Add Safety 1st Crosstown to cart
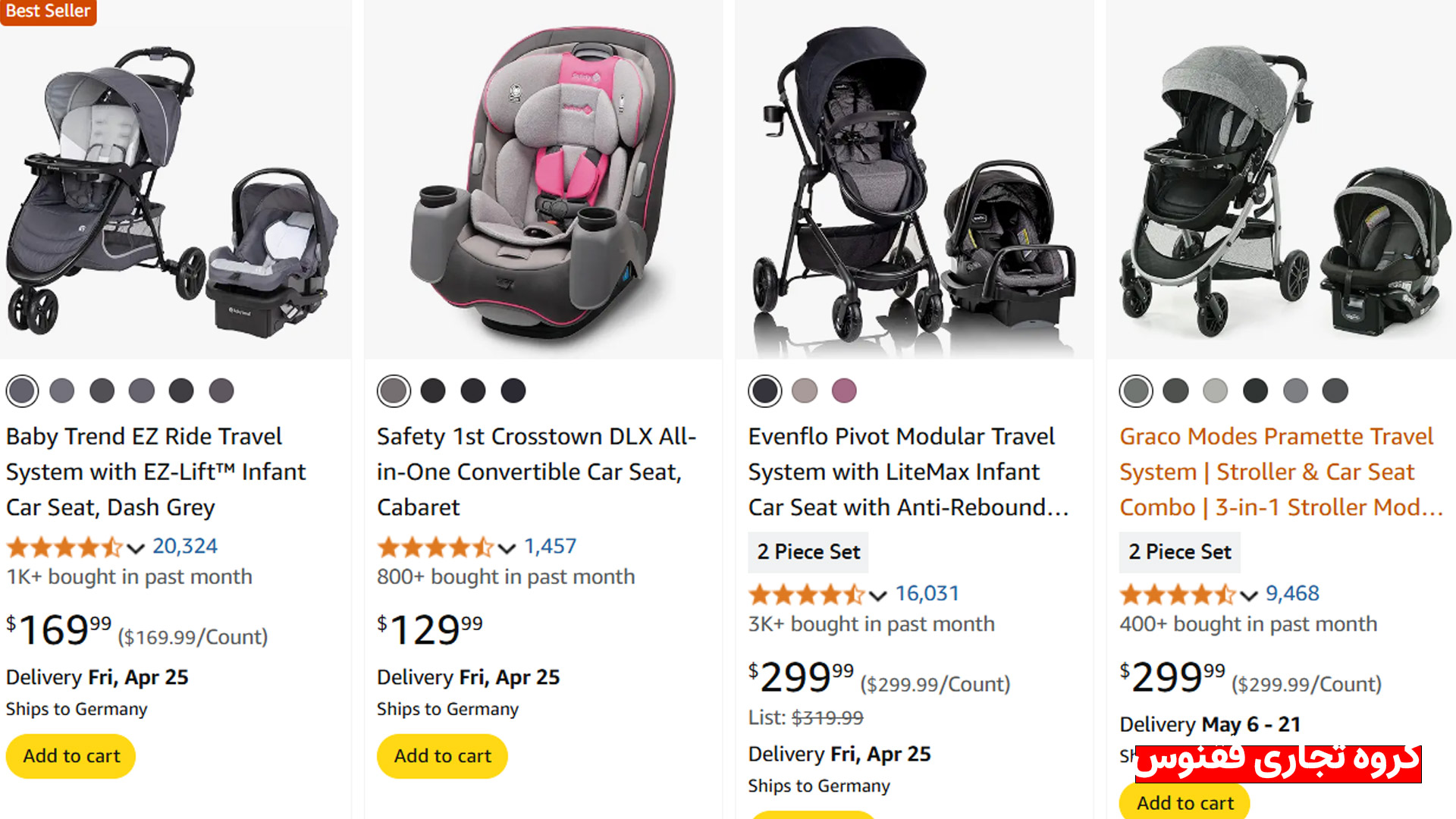 click(x=442, y=756)
